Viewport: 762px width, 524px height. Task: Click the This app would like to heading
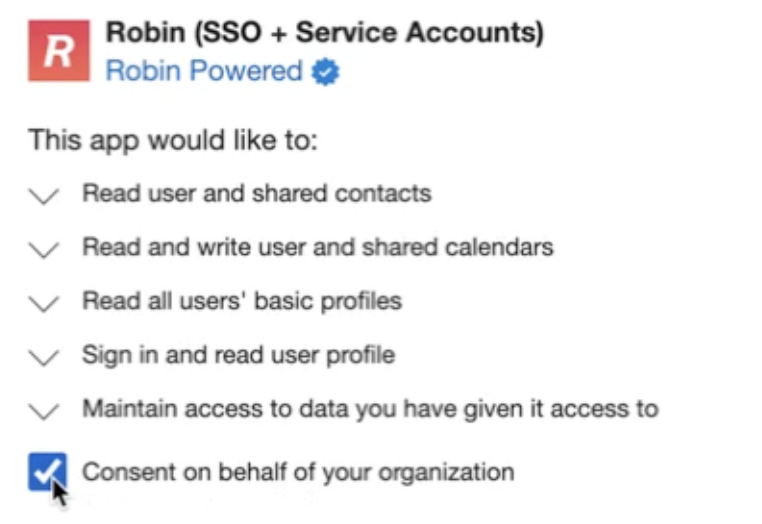173,141
